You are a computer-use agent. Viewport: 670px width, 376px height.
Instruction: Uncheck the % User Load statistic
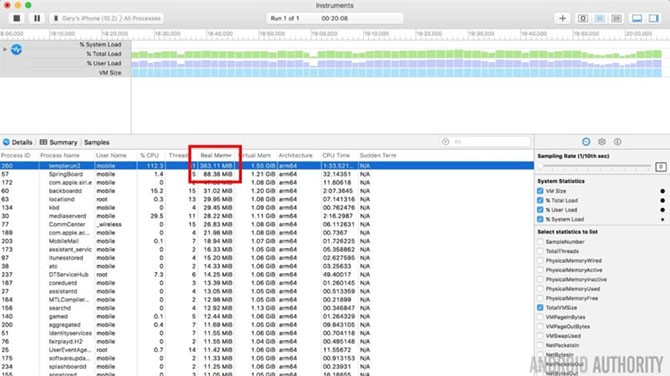[x=540, y=210]
